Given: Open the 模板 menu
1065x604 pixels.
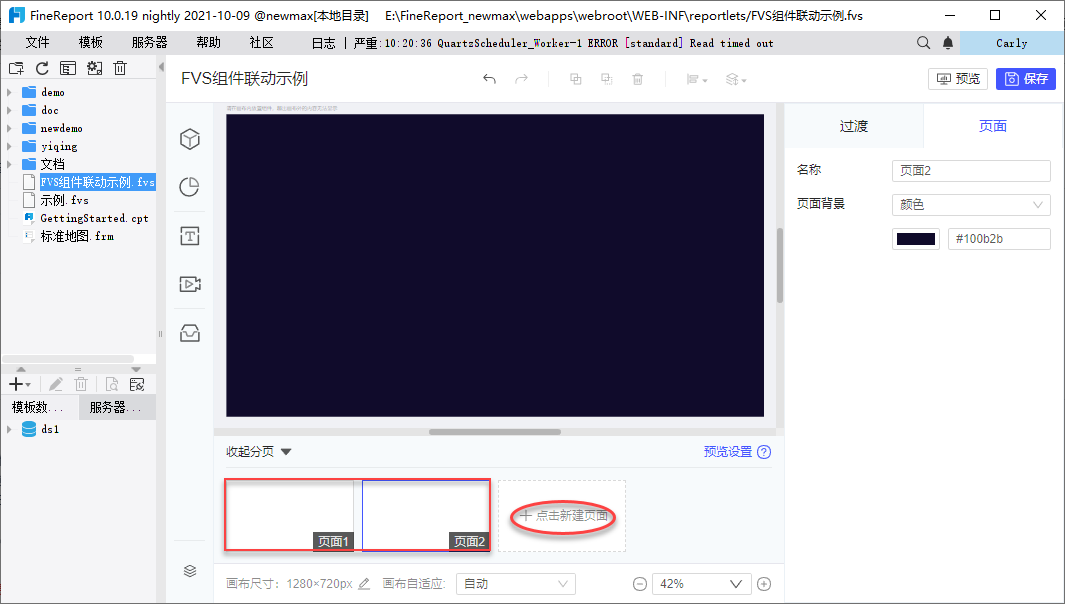Looking at the screenshot, I should tap(90, 43).
